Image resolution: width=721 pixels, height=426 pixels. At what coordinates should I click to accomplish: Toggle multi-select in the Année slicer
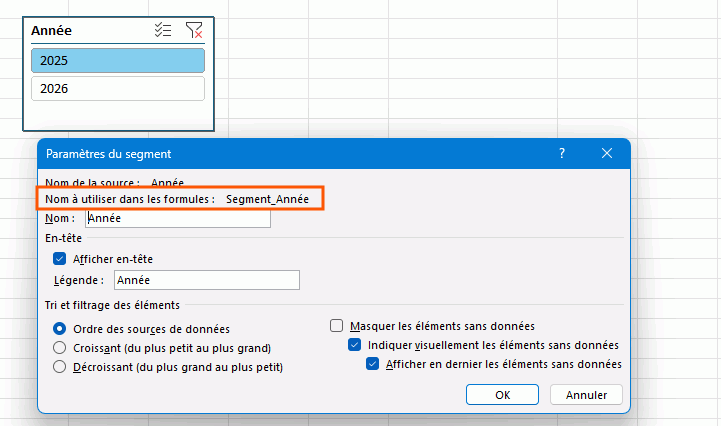tap(163, 31)
